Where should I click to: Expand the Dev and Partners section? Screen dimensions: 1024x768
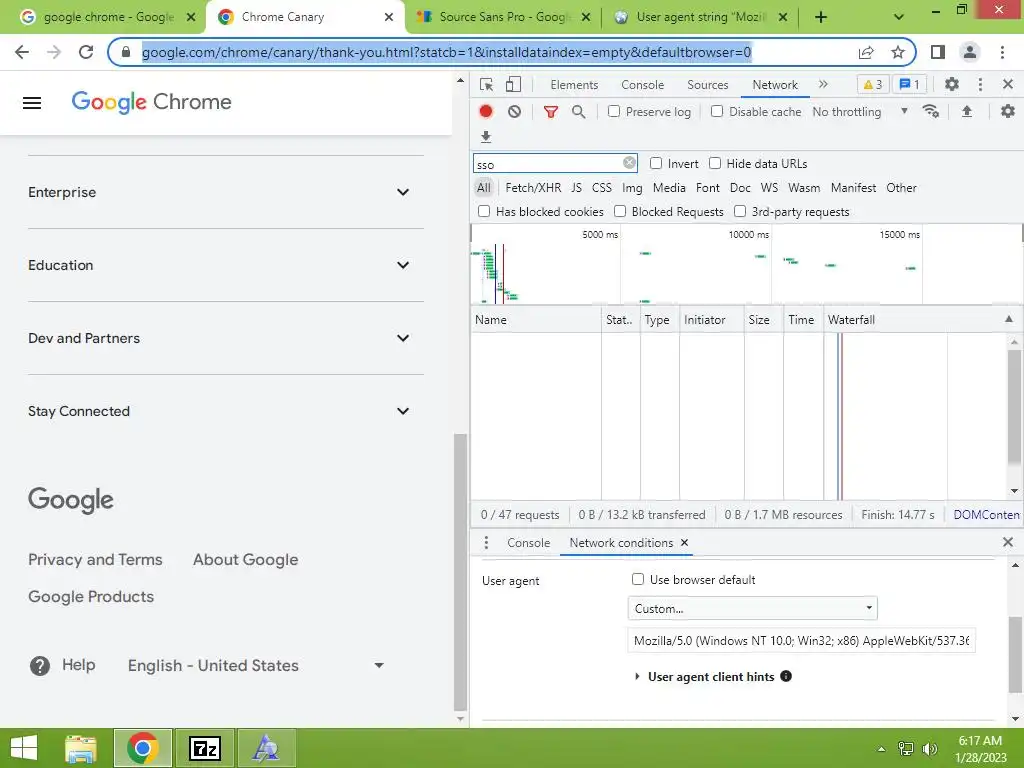tap(226, 338)
